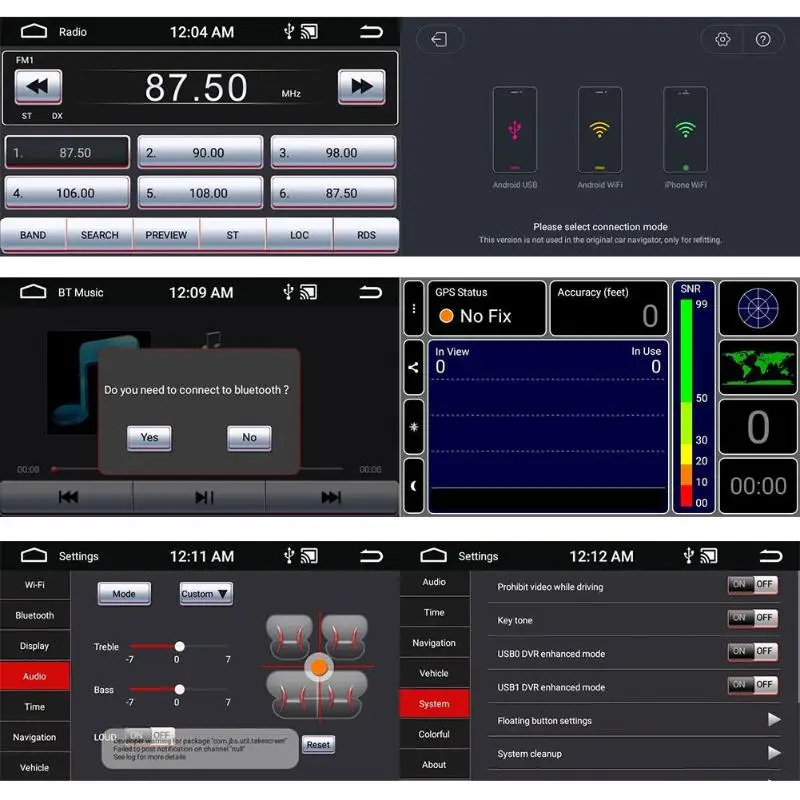Toggle LOC local mode on radio
This screenshot has height=800, width=800.
(299, 235)
